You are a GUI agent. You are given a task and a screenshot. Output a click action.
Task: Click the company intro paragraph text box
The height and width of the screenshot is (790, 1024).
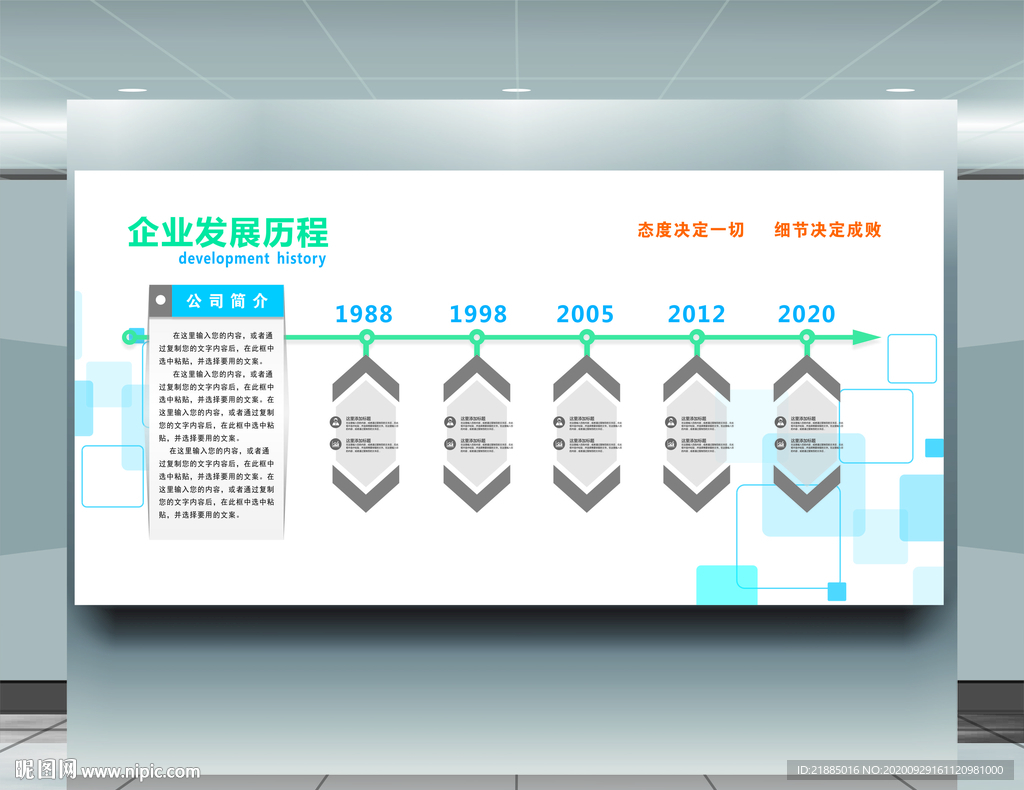[217, 425]
